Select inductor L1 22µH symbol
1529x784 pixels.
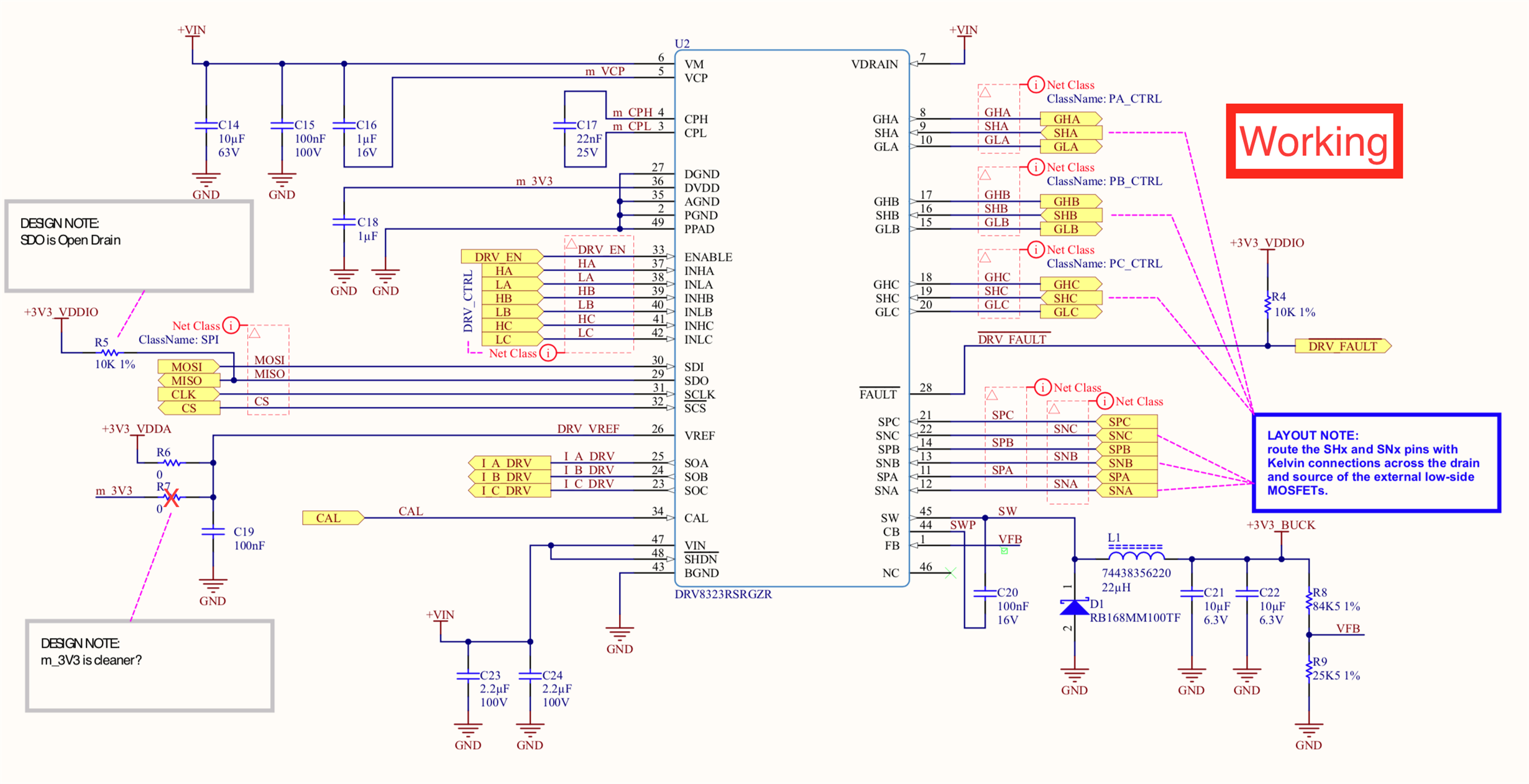1136,554
